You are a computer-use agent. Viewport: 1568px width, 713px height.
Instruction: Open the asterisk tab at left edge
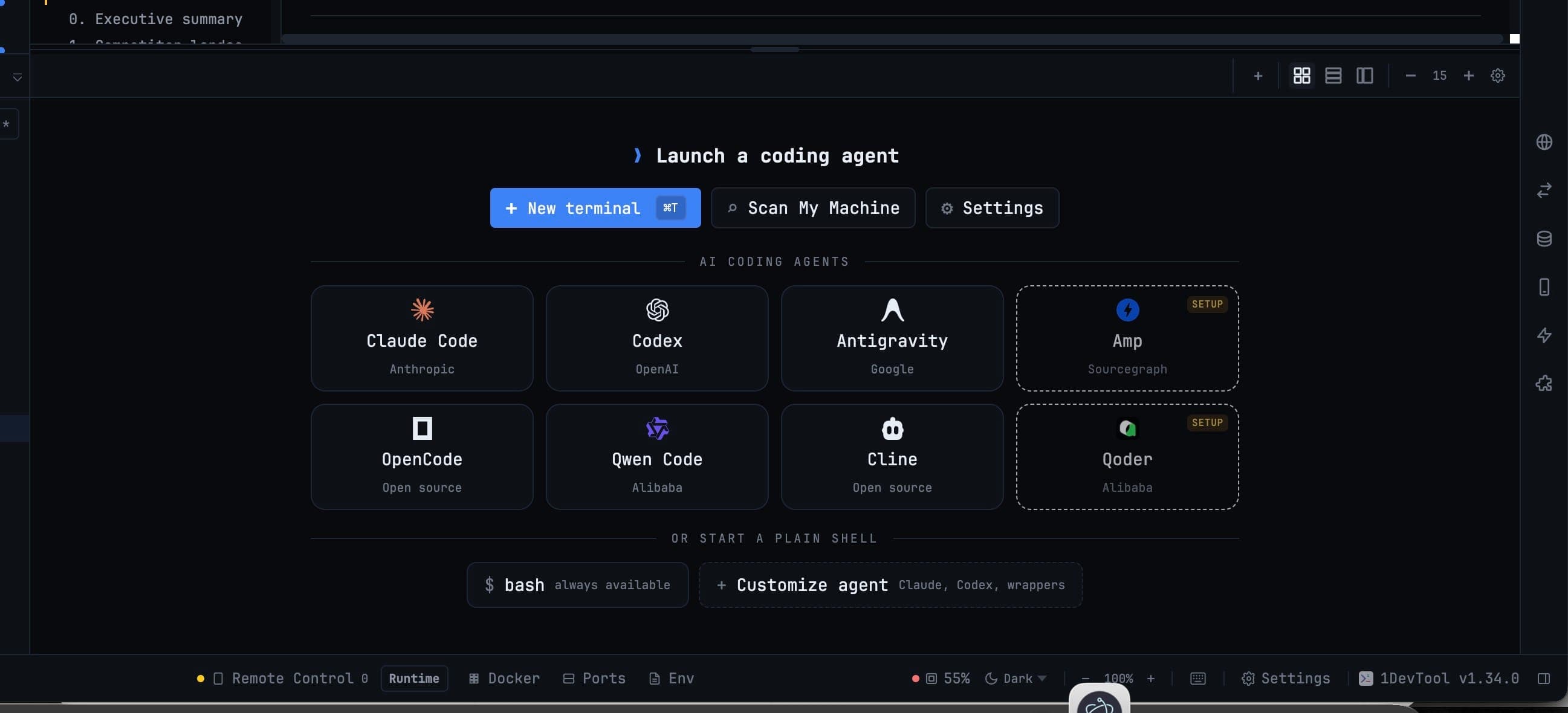7,124
